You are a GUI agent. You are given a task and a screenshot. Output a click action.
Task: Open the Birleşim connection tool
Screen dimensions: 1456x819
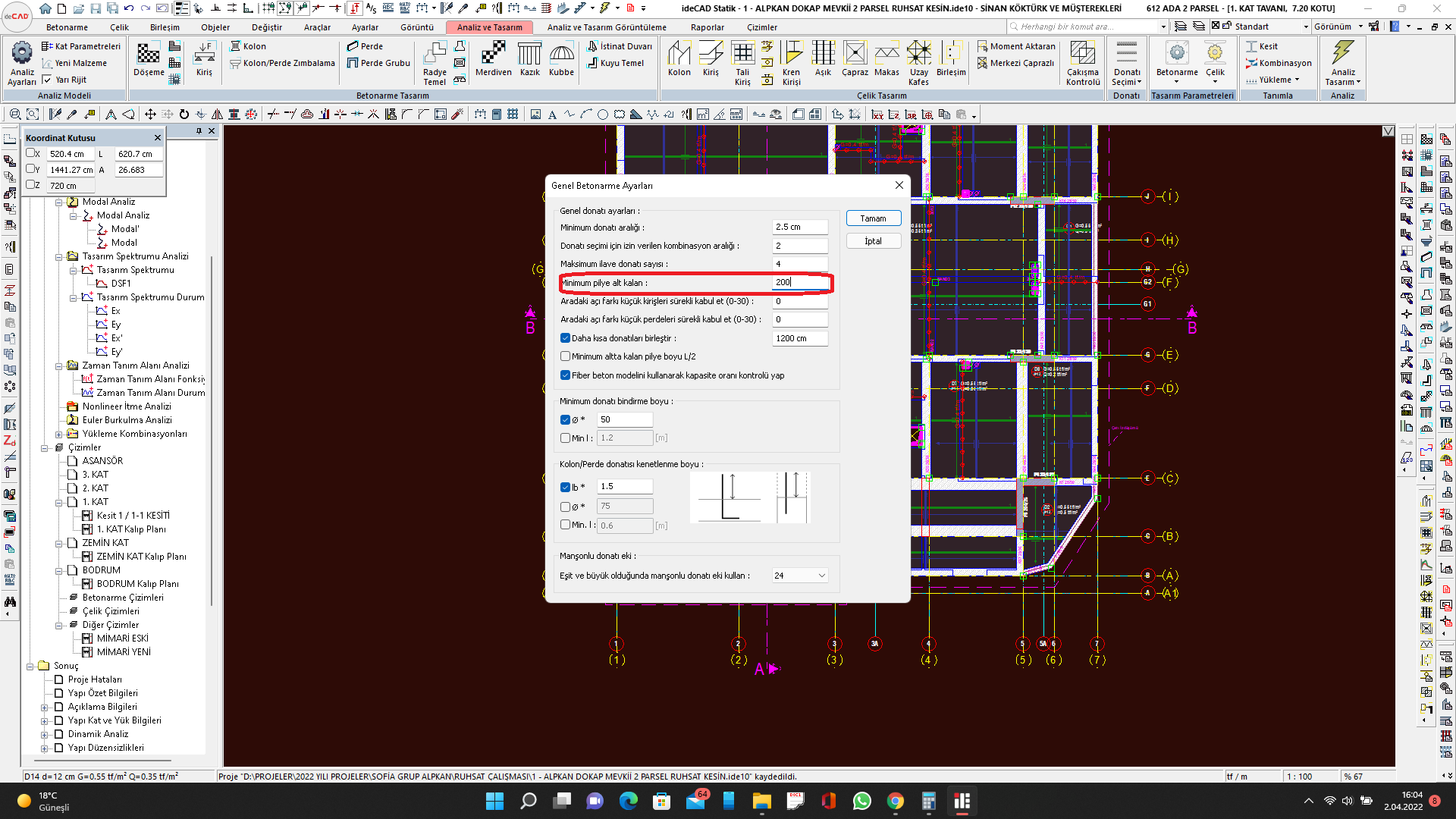coord(951,60)
